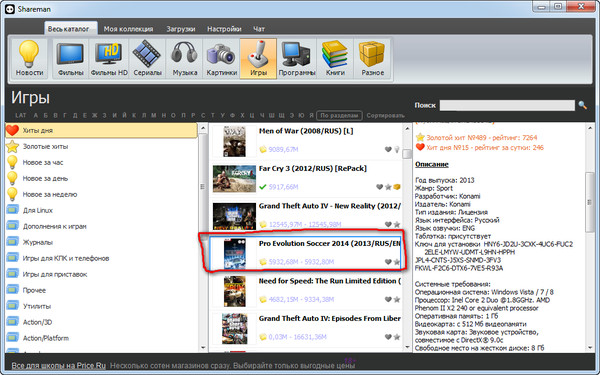
Task: Switch to the Загрузки tab
Action: click(181, 29)
